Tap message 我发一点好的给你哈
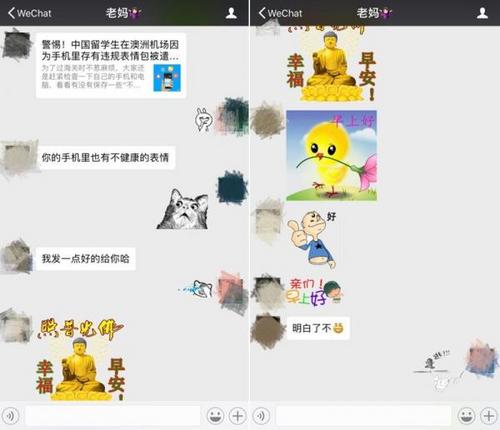Screen dimensions: 500x430 click(86, 259)
